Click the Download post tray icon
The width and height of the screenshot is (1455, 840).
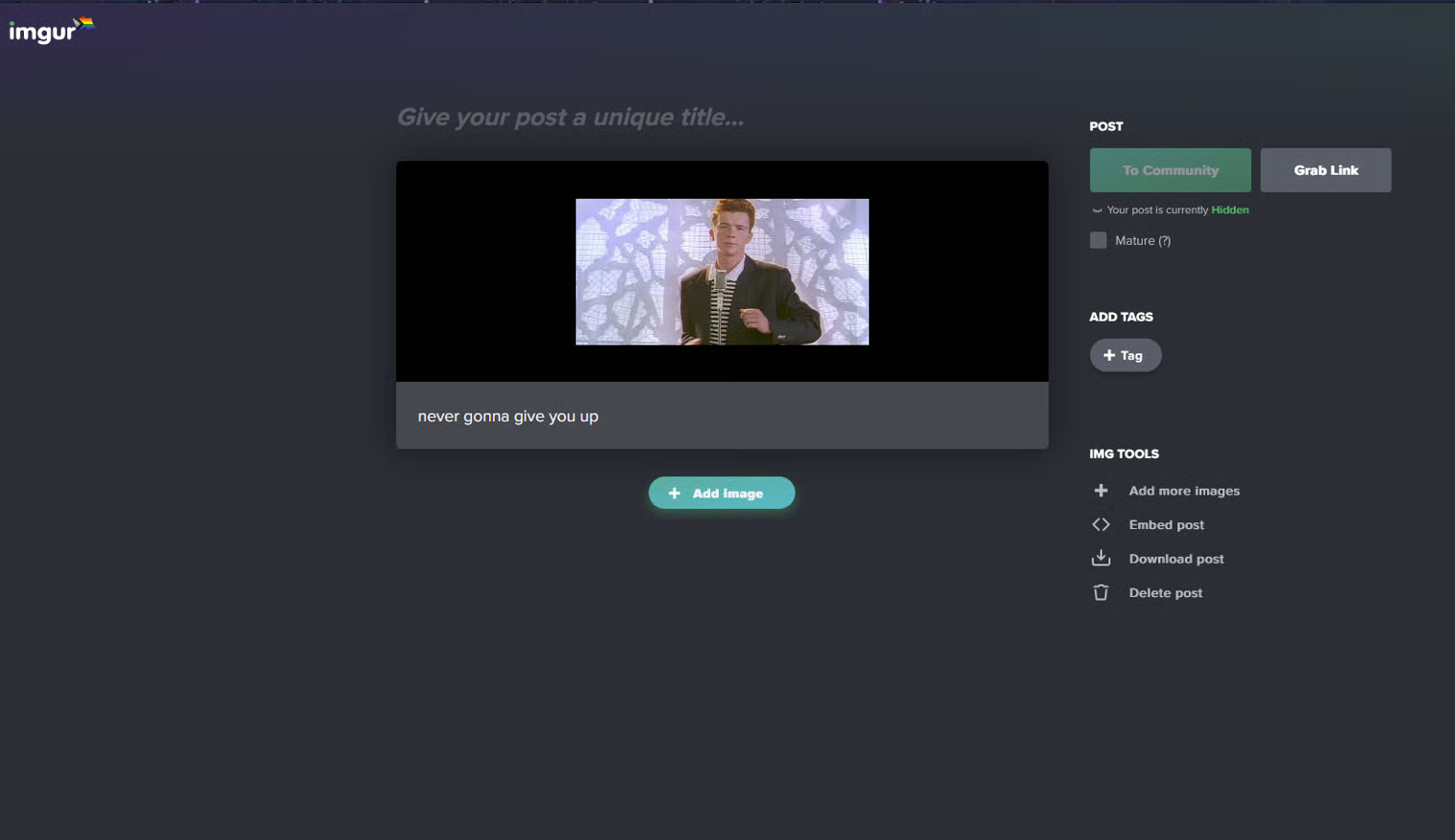[x=1101, y=559]
